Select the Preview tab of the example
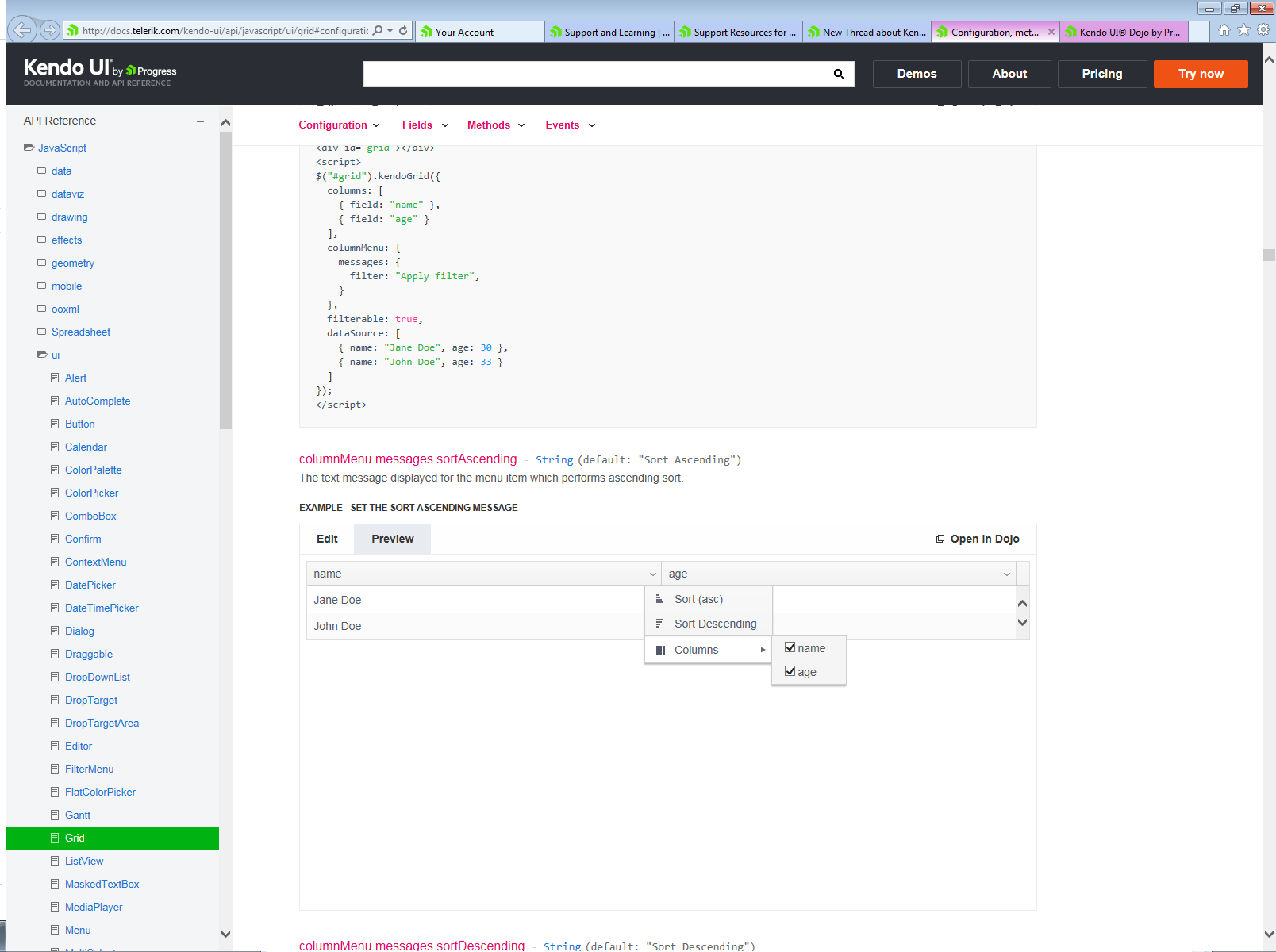 [x=393, y=539]
